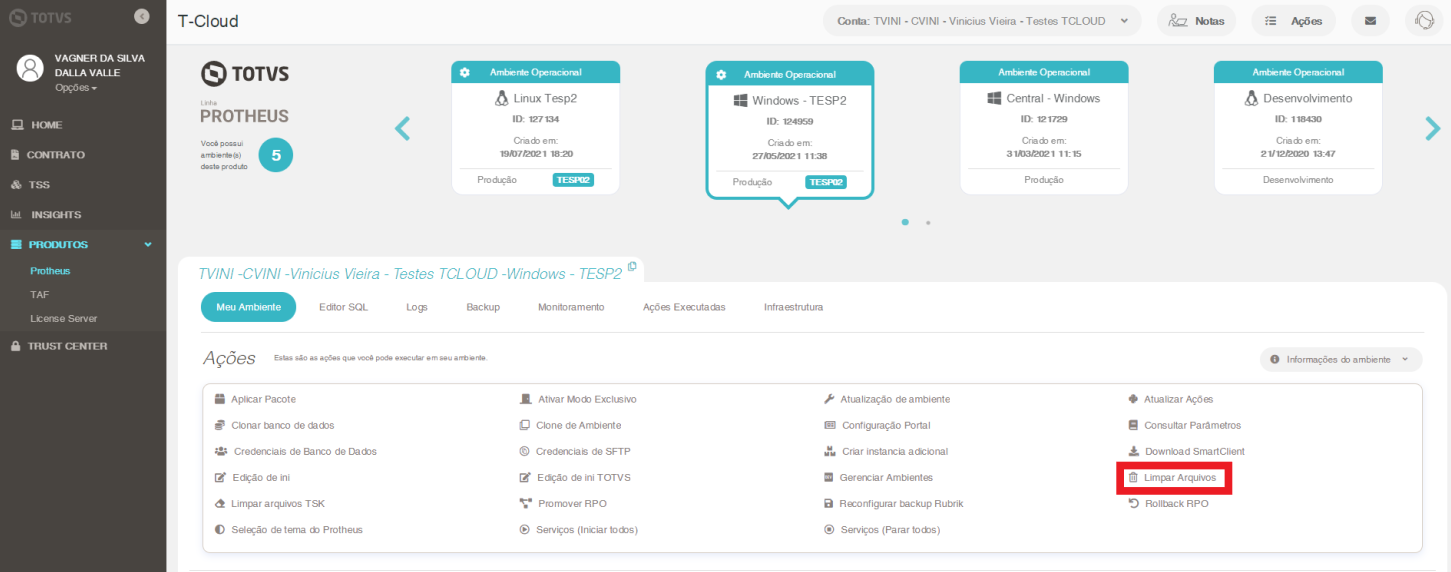
Task: Expand Informações do ambiente dropdown
Action: [1341, 359]
